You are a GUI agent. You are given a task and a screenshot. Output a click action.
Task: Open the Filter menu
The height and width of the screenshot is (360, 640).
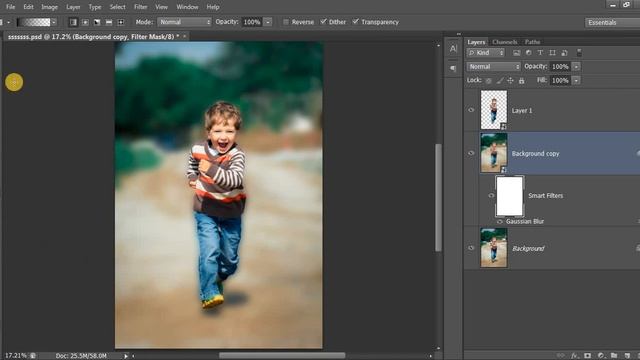click(x=140, y=7)
